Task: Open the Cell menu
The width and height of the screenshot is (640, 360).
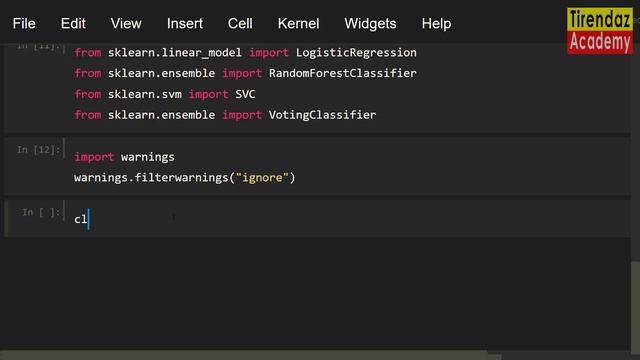Action: tap(240, 23)
